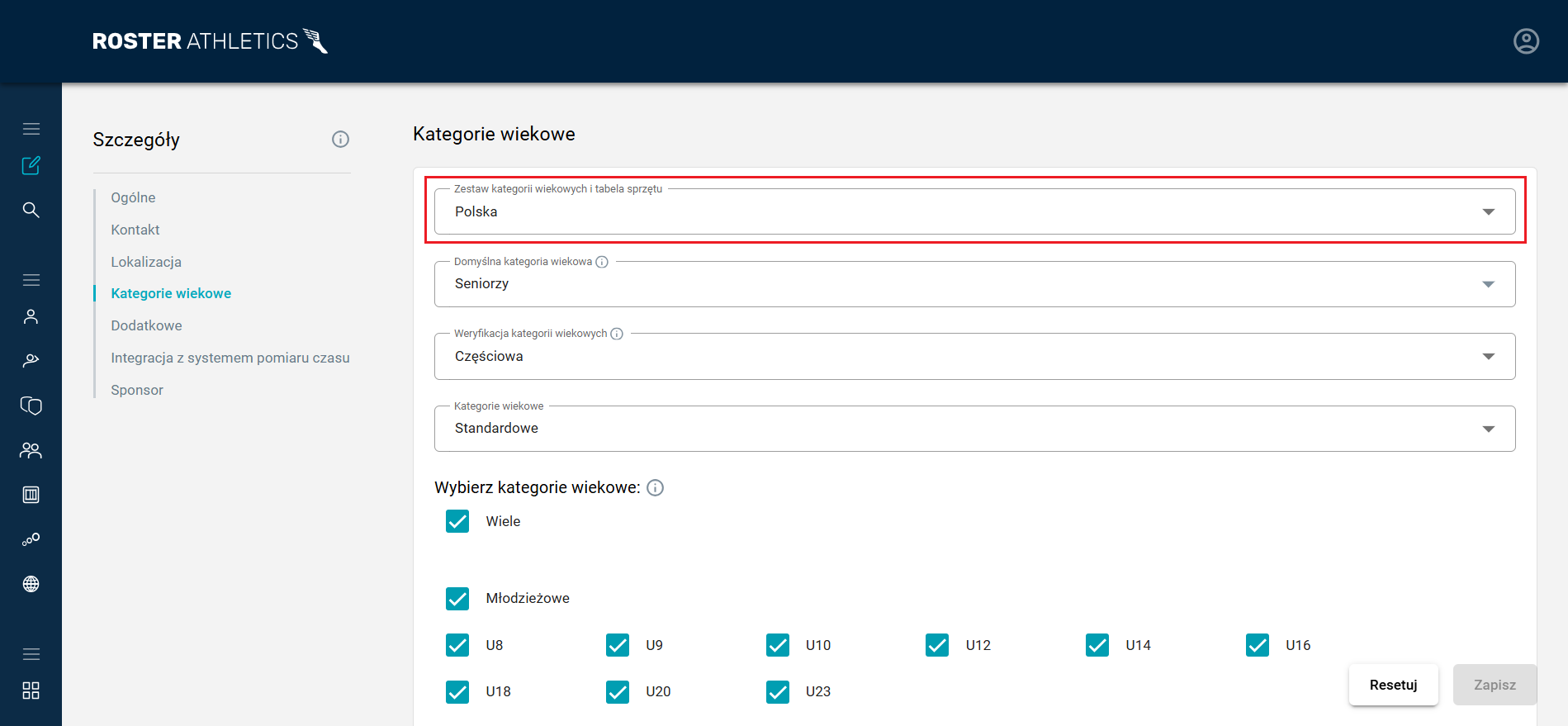This screenshot has width=1568, height=726.
Task: Open the Seniorzy default category dropdown
Action: click(x=974, y=284)
